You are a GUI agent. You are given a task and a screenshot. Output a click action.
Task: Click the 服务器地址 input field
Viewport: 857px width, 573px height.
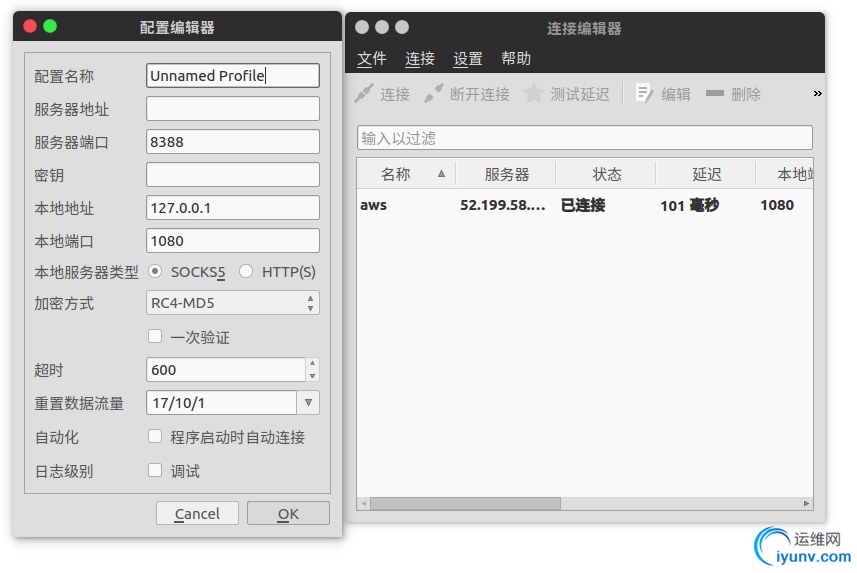[233, 108]
